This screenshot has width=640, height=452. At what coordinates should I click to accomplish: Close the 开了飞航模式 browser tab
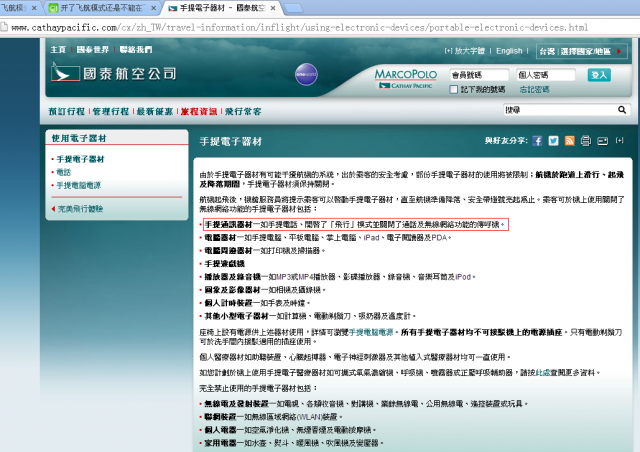pos(153,8)
